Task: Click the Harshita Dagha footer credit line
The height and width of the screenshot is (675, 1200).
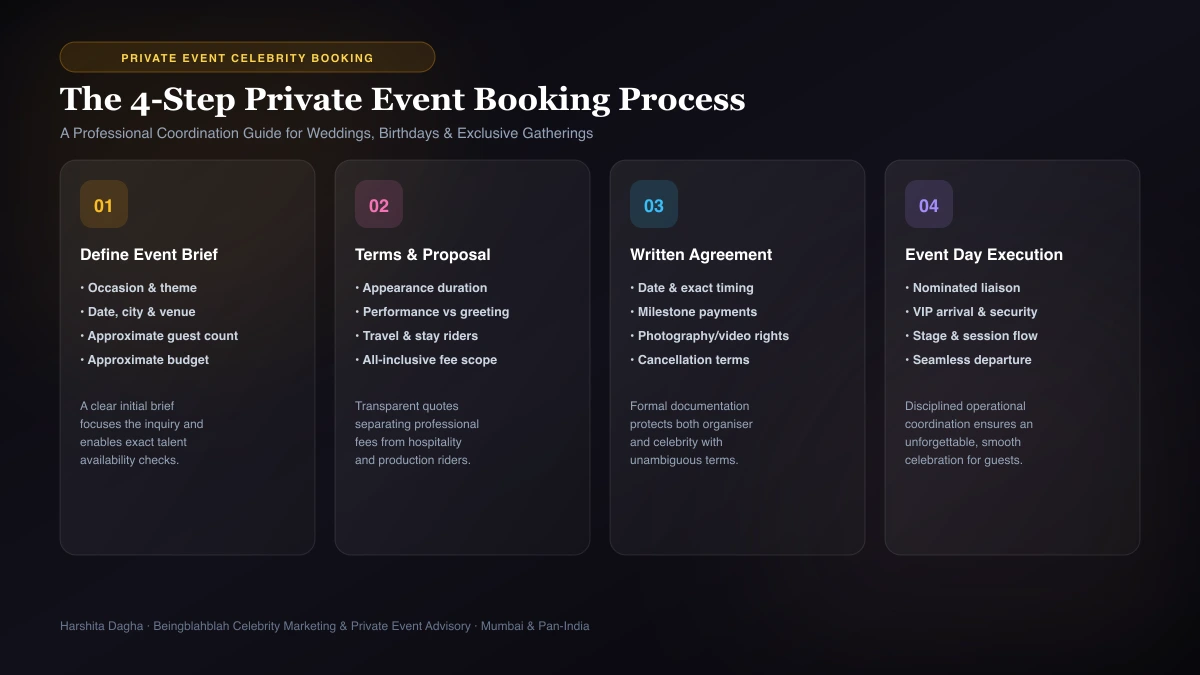Action: click(325, 626)
